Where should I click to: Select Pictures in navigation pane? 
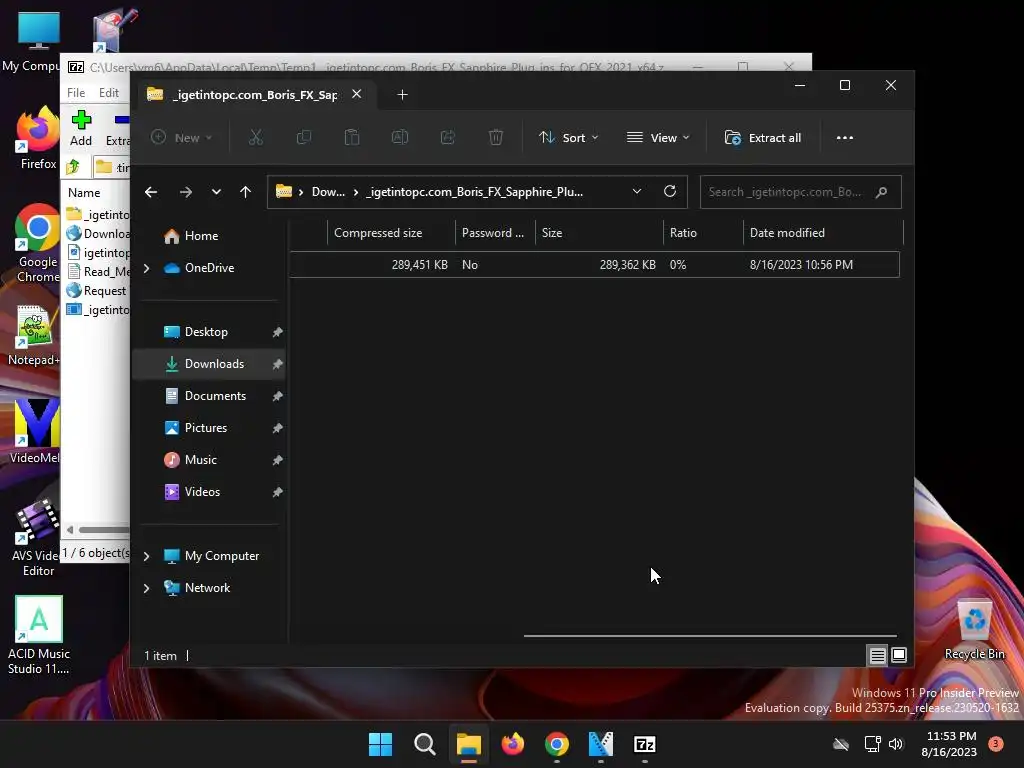(x=206, y=428)
